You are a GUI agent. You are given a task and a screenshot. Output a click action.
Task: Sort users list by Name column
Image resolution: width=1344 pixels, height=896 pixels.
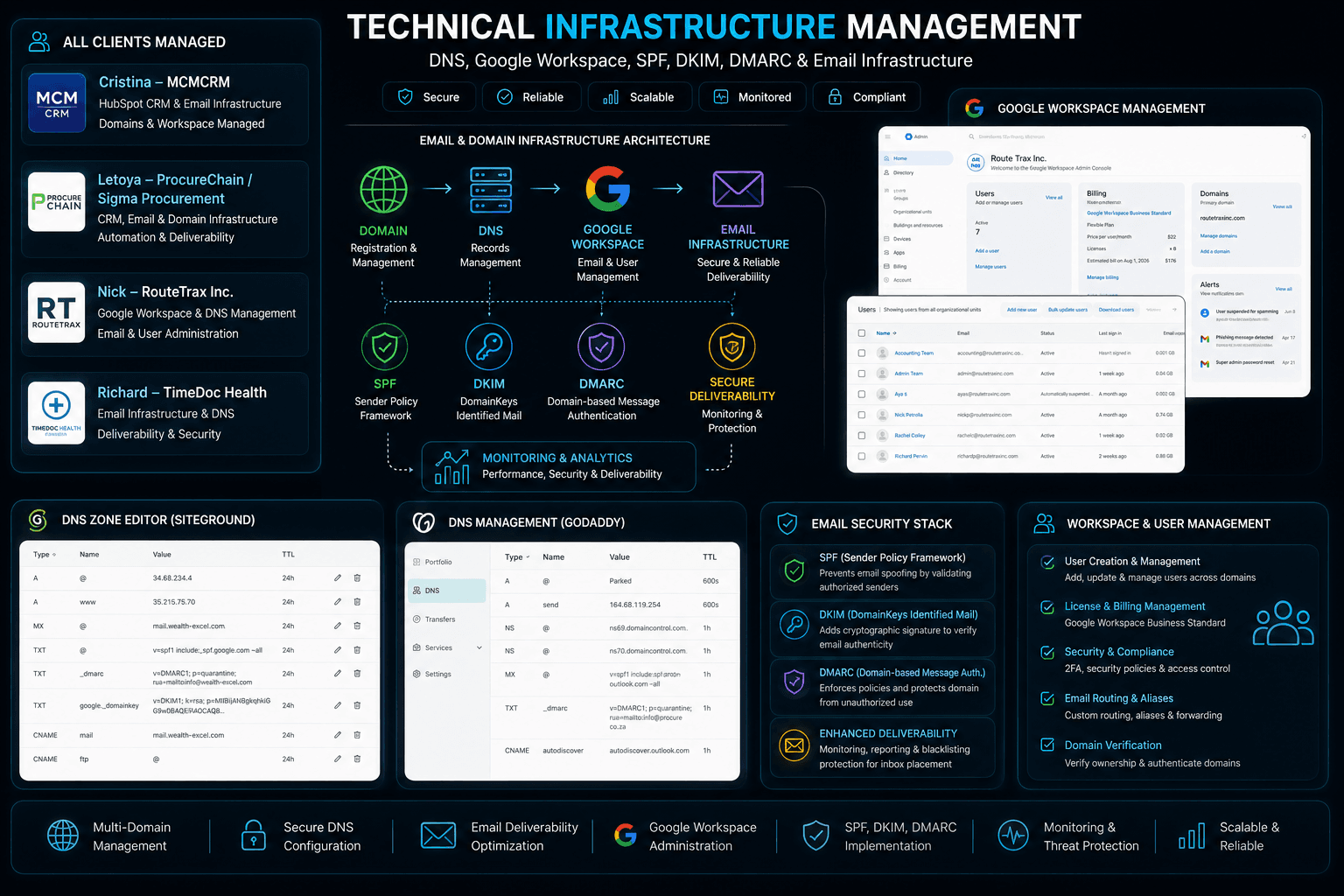(886, 333)
